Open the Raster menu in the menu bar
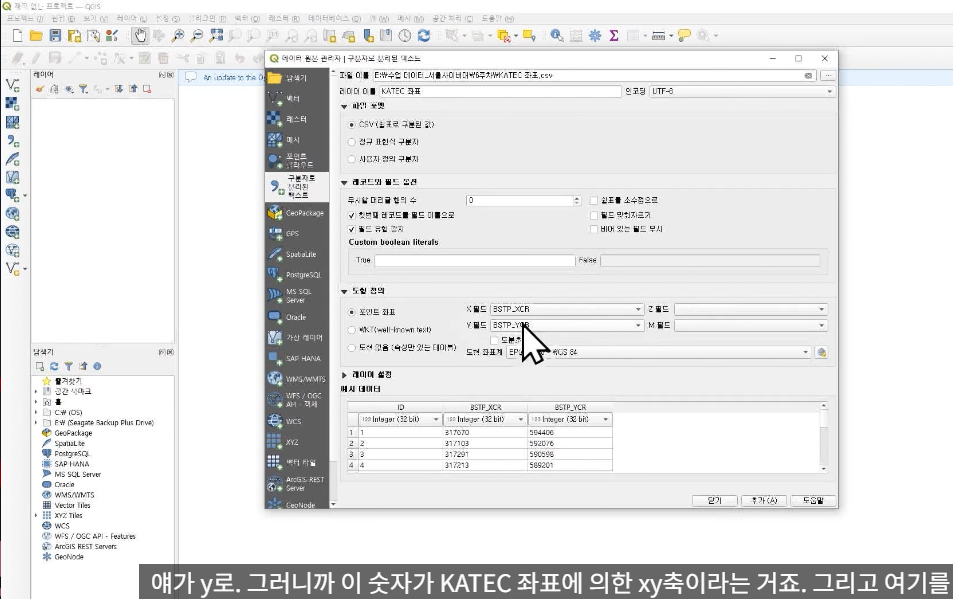953x599 pixels. pyautogui.click(x=284, y=19)
